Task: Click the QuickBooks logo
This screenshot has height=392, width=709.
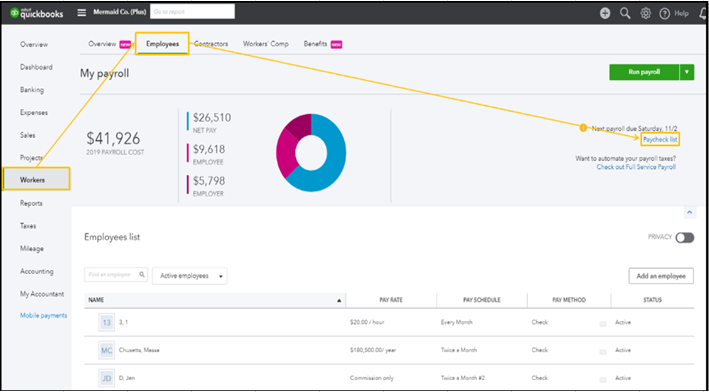Action: (36, 13)
